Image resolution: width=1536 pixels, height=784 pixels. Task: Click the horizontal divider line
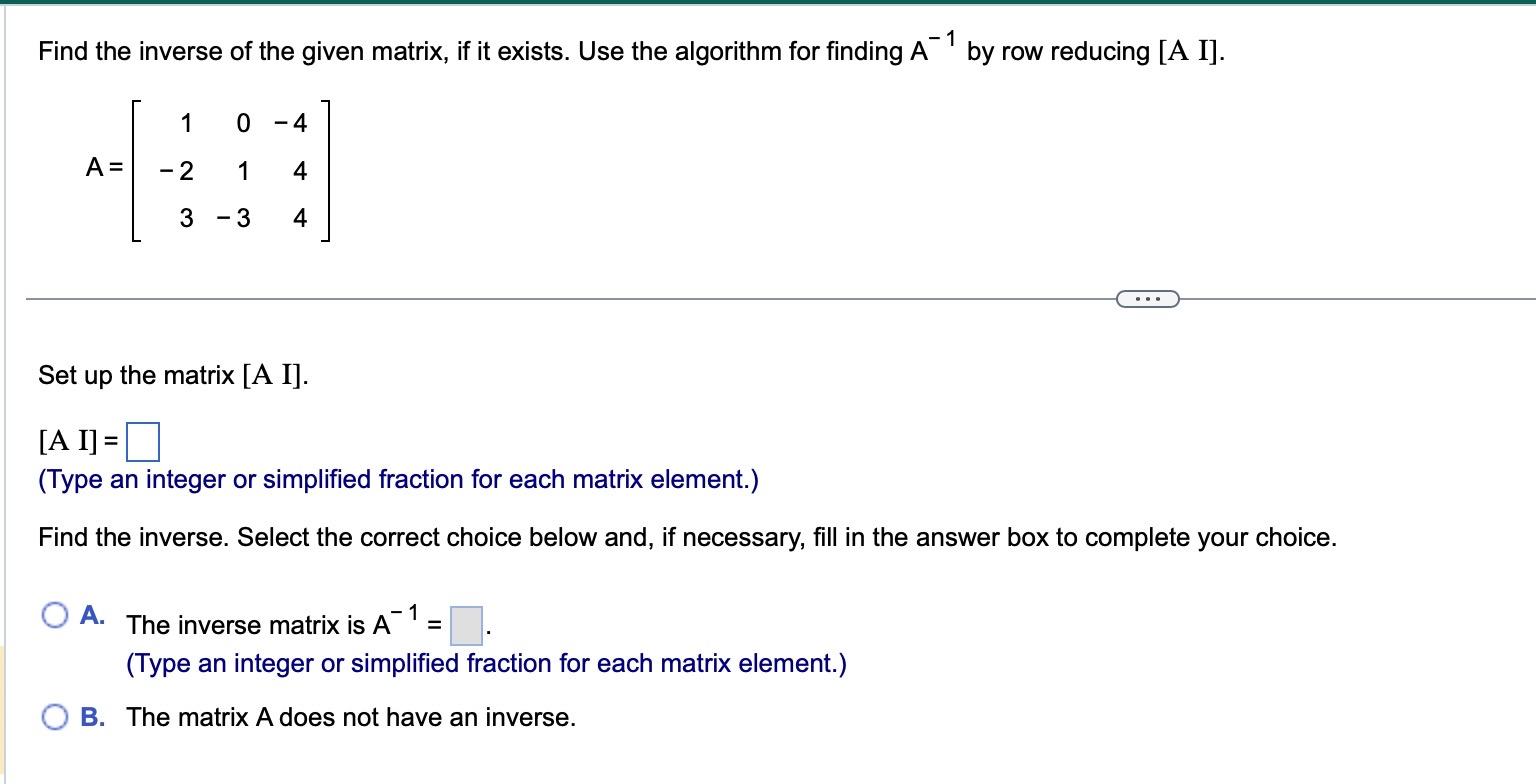point(600,297)
